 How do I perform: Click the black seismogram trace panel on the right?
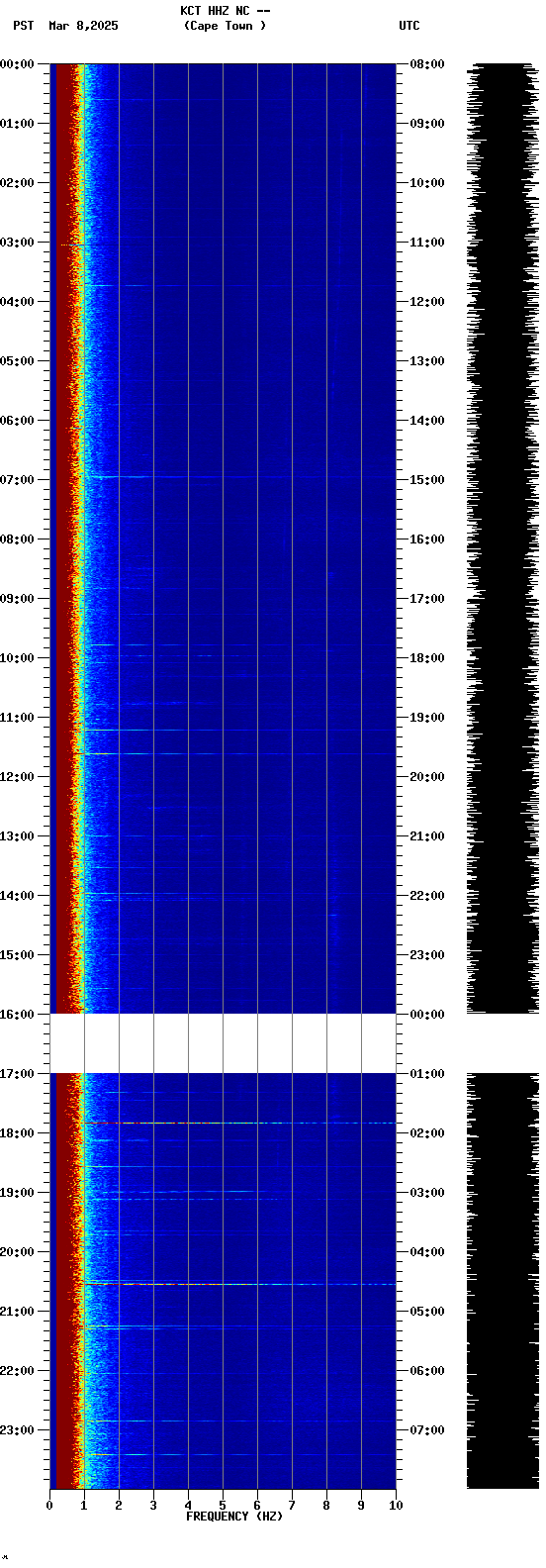502,775
